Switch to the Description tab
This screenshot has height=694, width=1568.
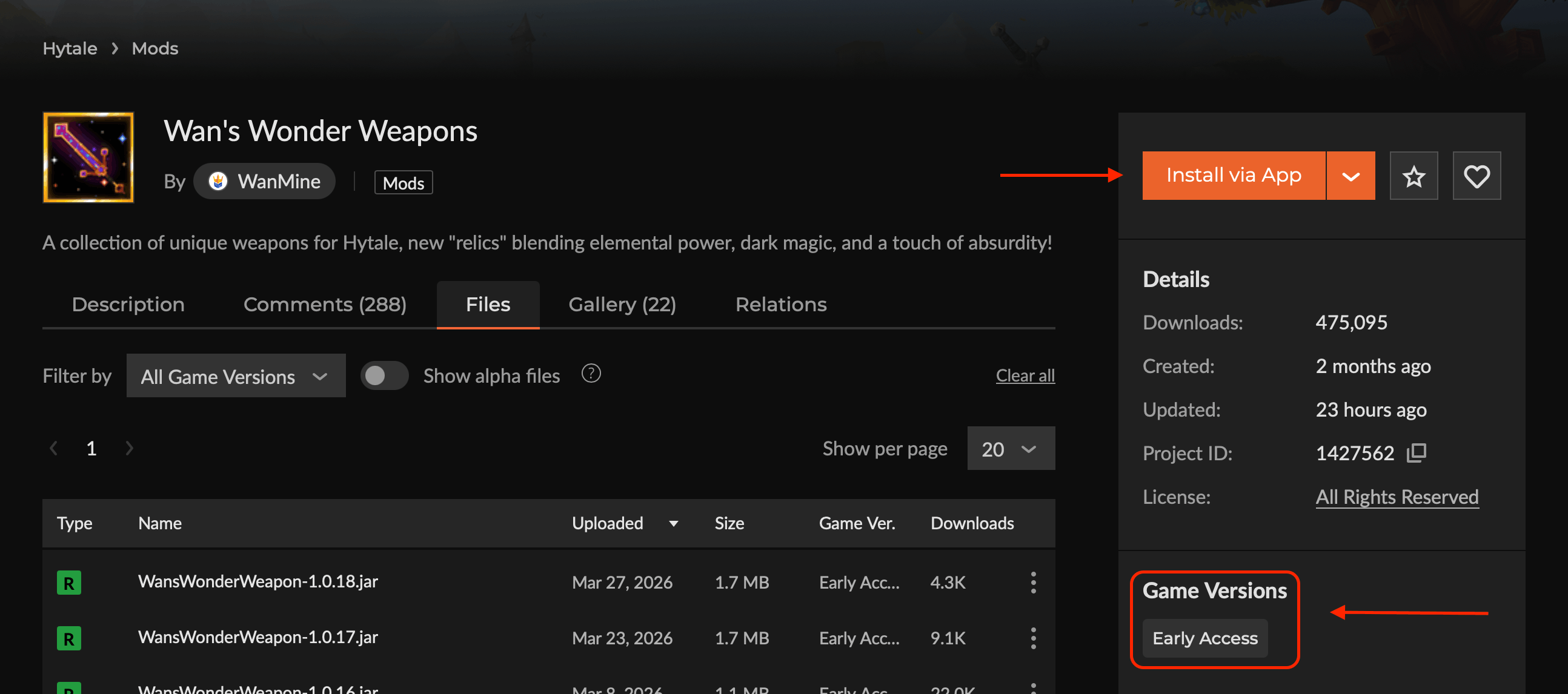[128, 305]
